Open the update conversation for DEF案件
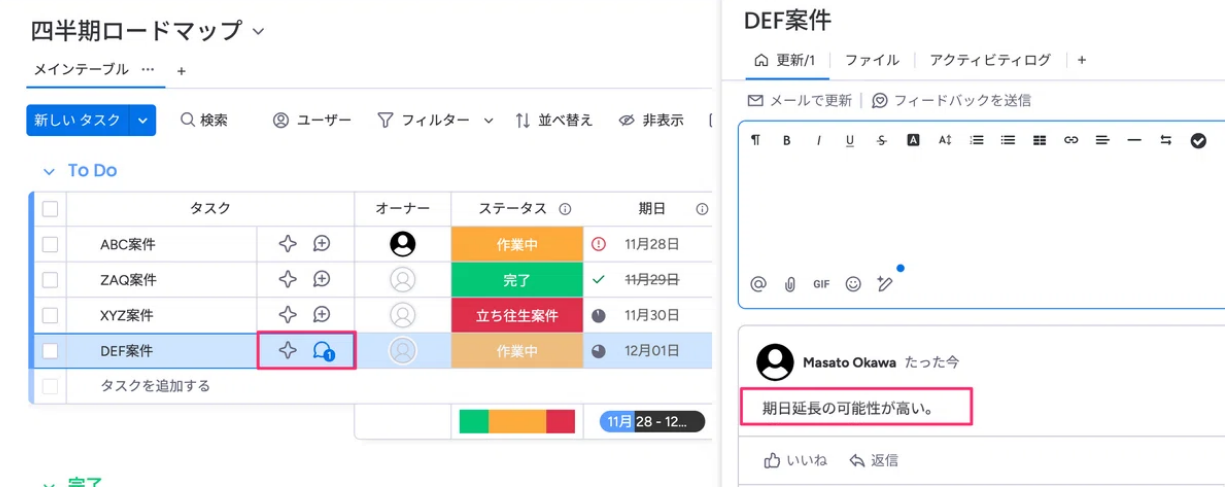The width and height of the screenshot is (1225, 487). click(323, 351)
